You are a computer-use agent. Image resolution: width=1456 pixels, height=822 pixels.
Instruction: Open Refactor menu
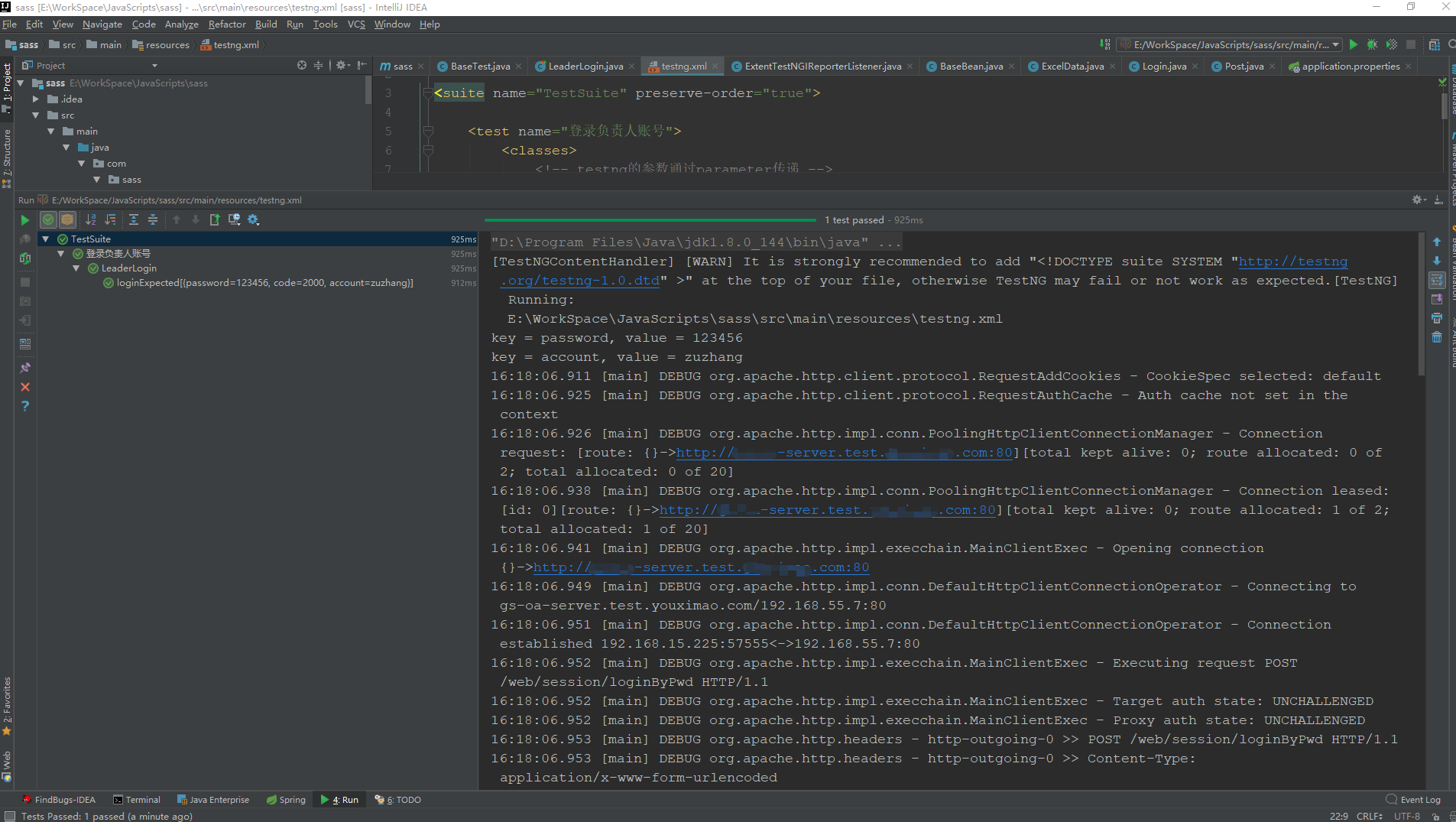click(227, 24)
